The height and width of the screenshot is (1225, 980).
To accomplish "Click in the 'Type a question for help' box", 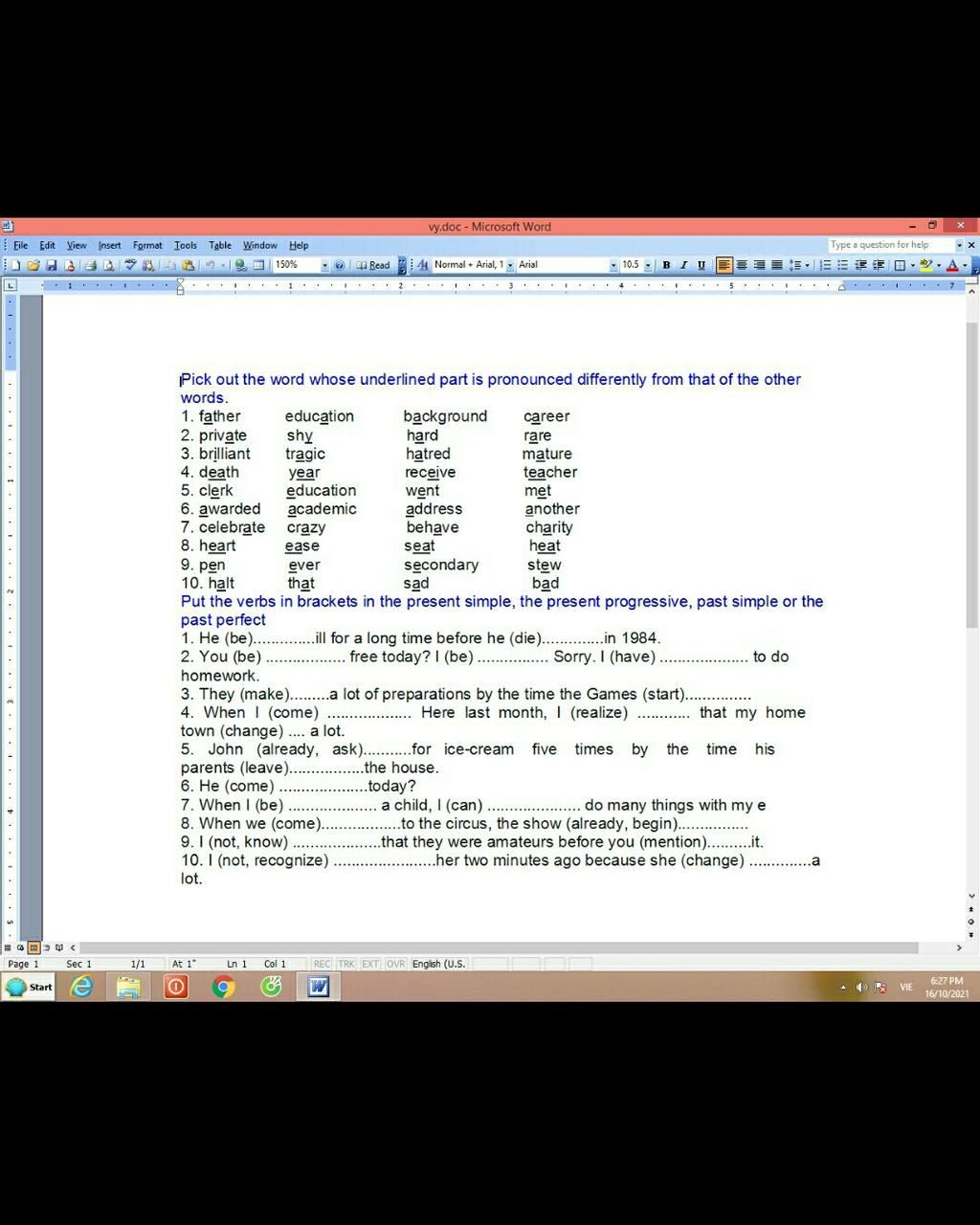I will click(890, 245).
